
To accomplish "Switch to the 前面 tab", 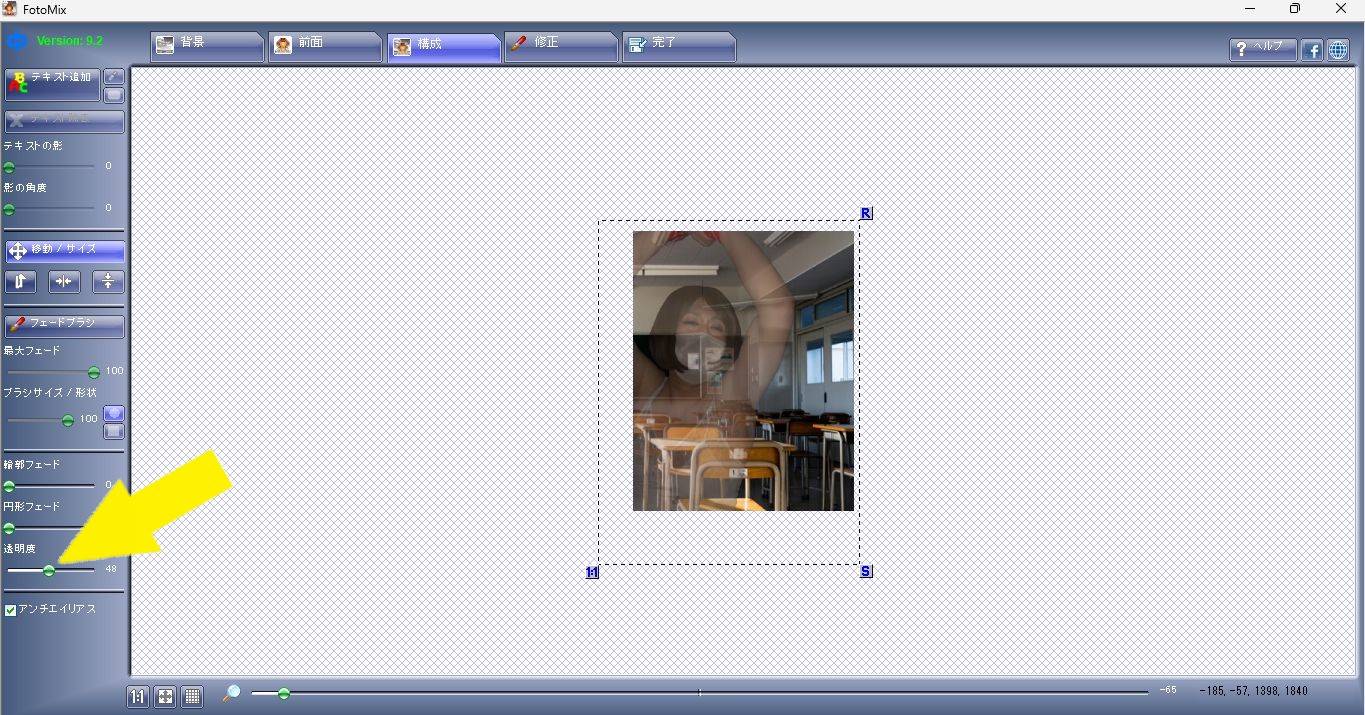I will point(324,45).
